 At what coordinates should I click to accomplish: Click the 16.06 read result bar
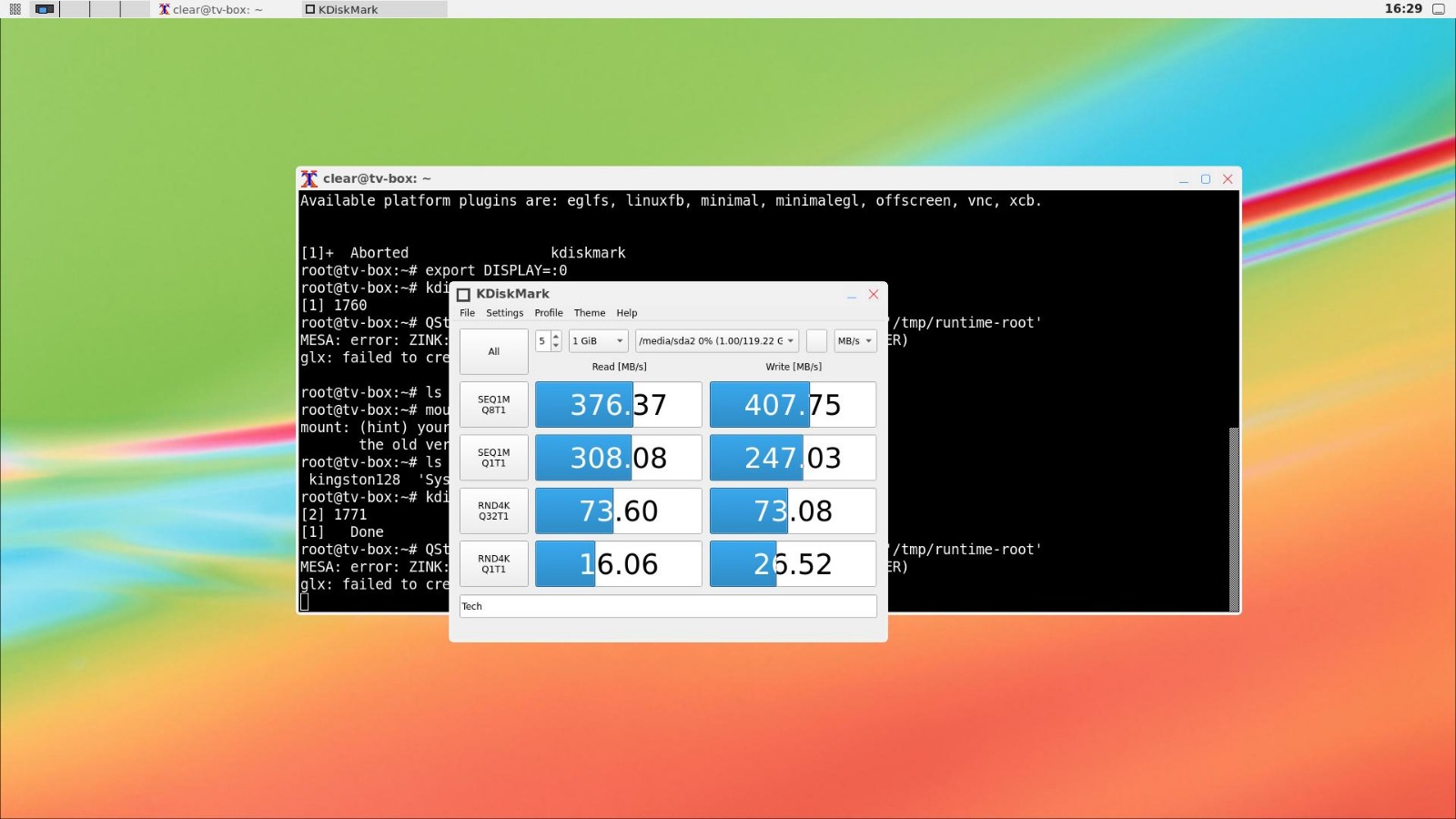coord(619,564)
